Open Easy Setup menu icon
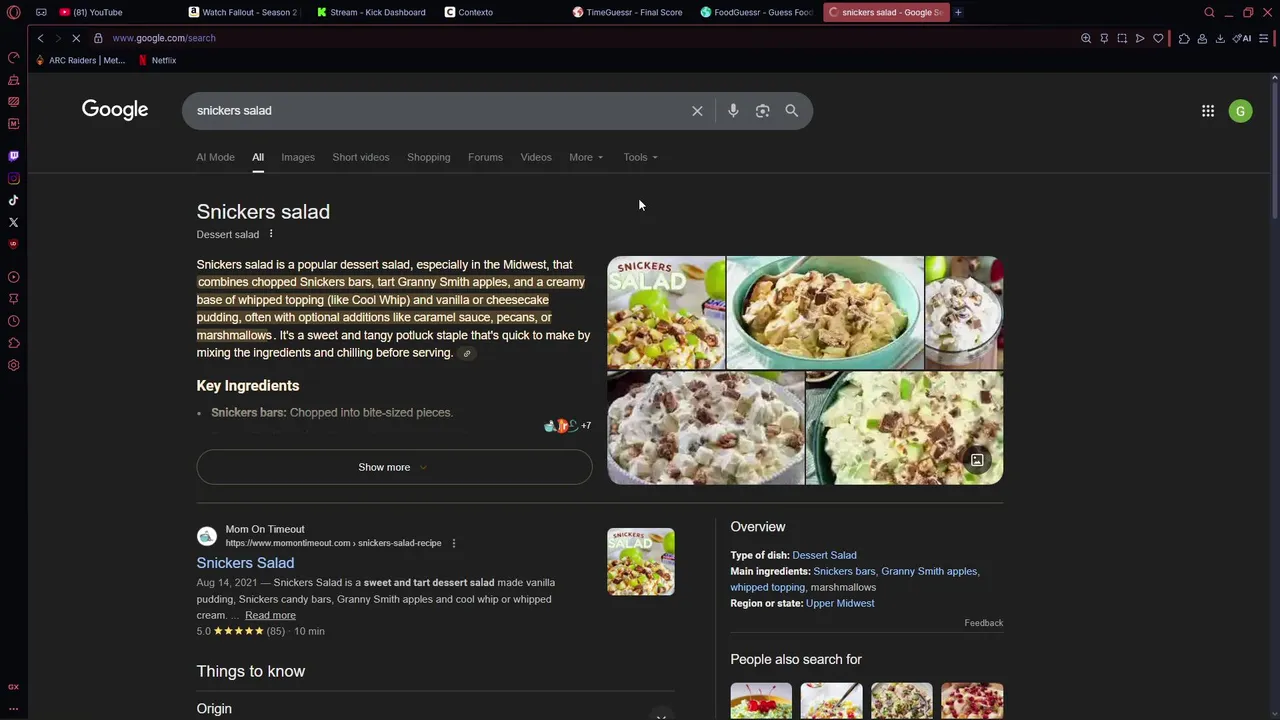 (1264, 38)
